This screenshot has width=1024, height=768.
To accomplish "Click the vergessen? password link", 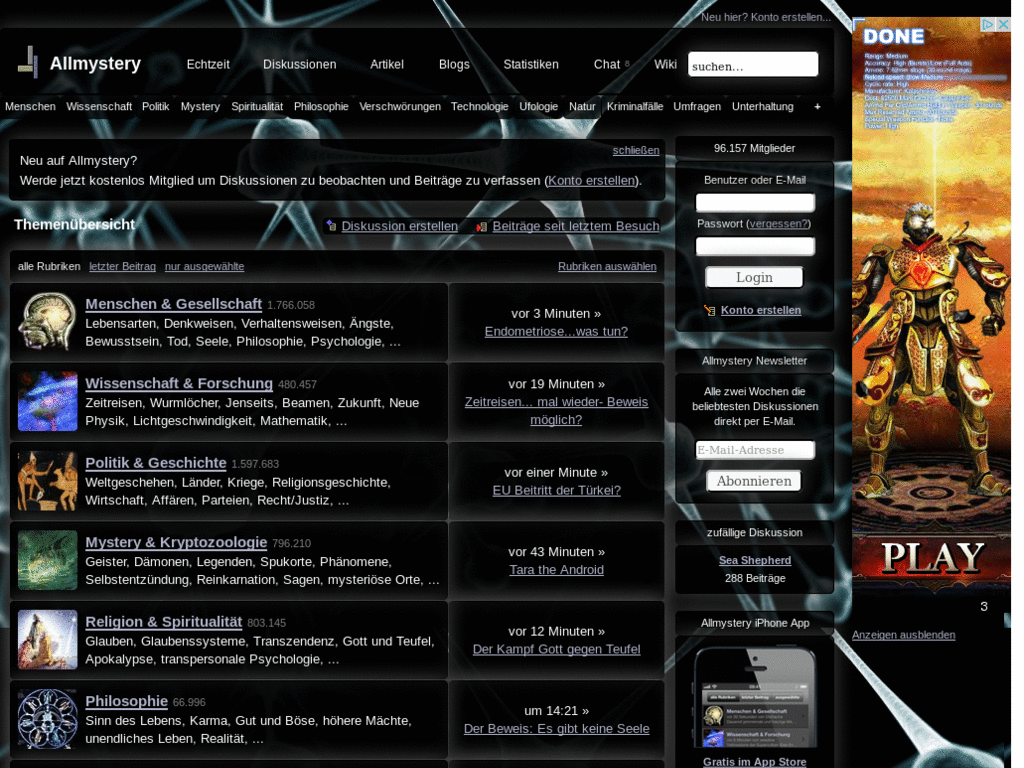I will coord(778,224).
